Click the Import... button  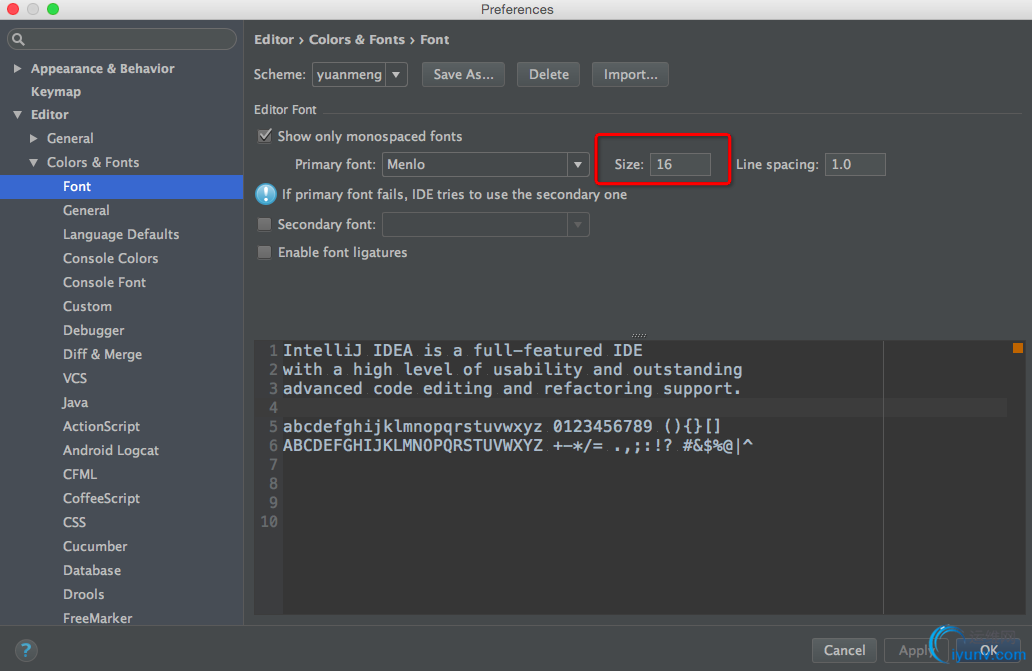click(631, 74)
